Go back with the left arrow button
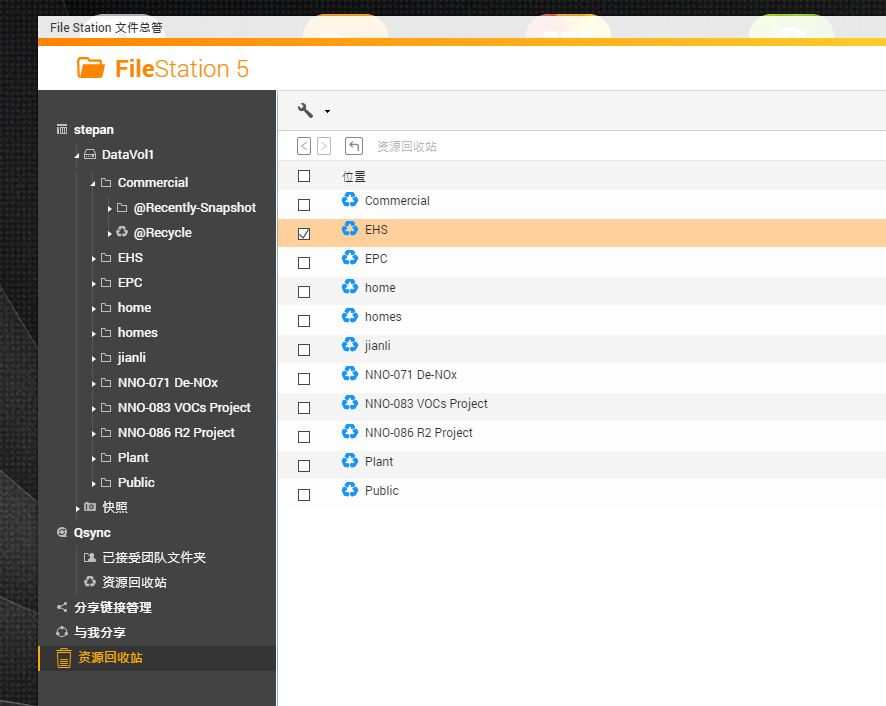Screen dimensions: 886x706 point(303,146)
